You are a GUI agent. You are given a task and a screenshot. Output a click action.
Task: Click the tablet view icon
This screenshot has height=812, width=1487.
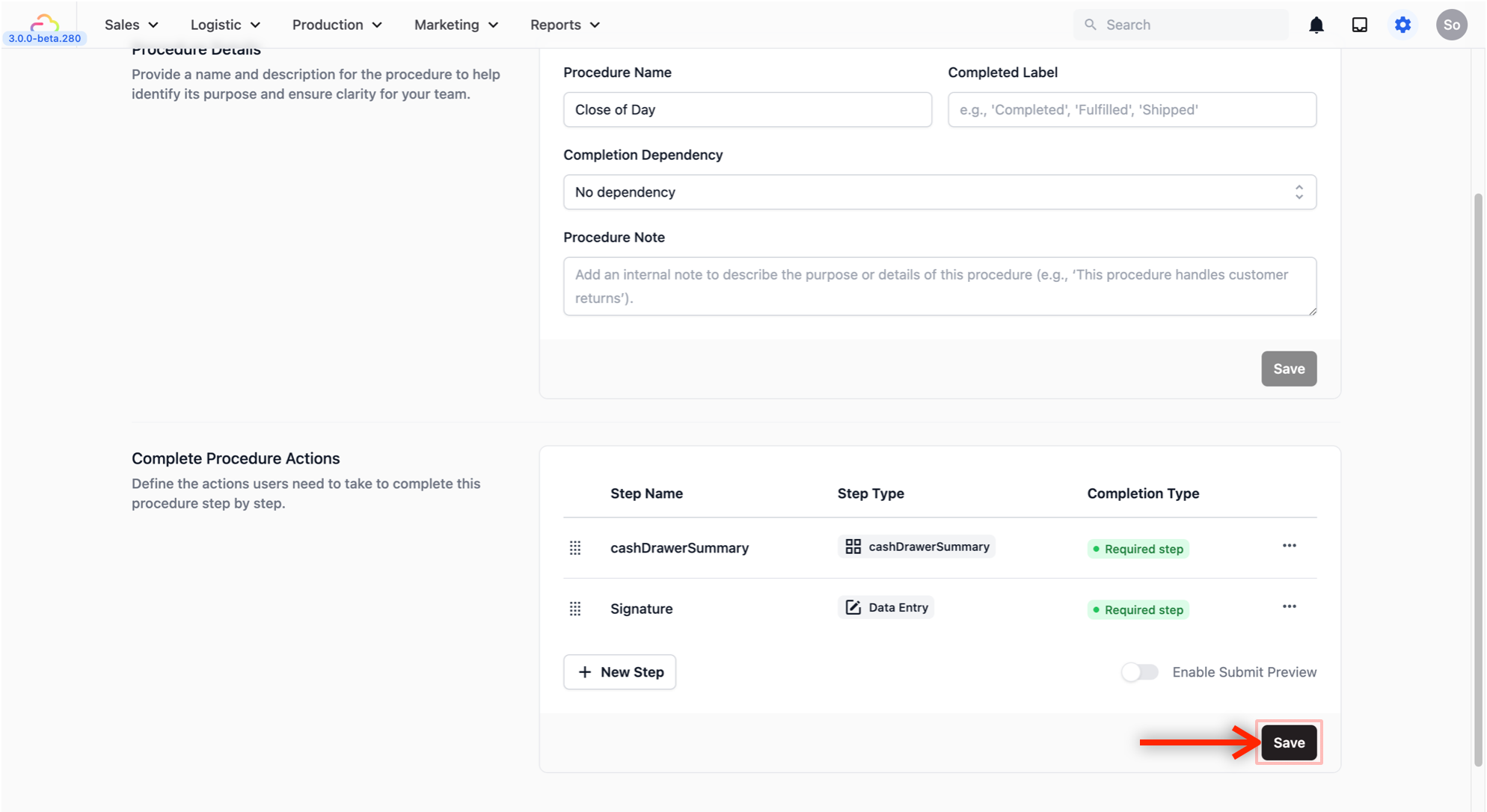[x=1359, y=25]
